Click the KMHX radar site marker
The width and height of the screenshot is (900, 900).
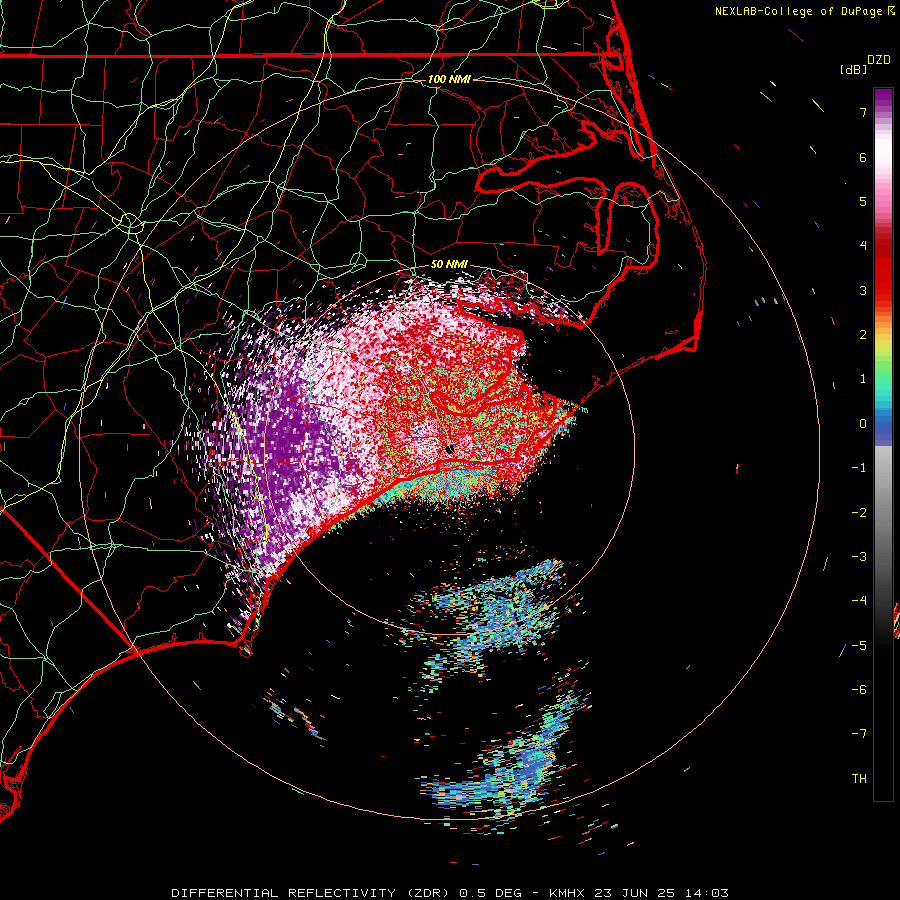click(449, 449)
